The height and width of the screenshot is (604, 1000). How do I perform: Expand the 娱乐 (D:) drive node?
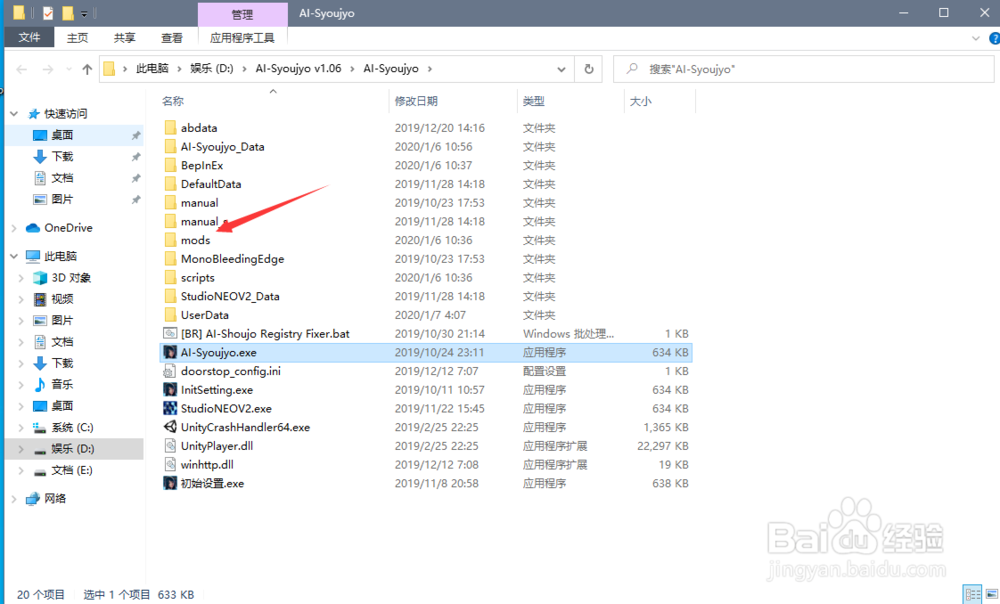pyautogui.click(x=21, y=449)
